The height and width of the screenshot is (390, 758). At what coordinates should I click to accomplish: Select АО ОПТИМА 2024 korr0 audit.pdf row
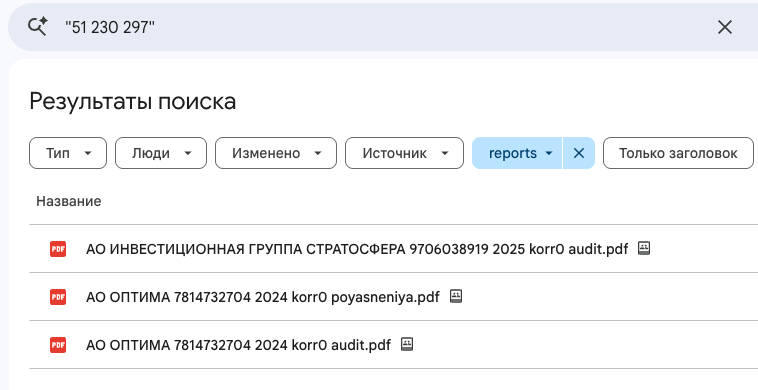(394, 345)
